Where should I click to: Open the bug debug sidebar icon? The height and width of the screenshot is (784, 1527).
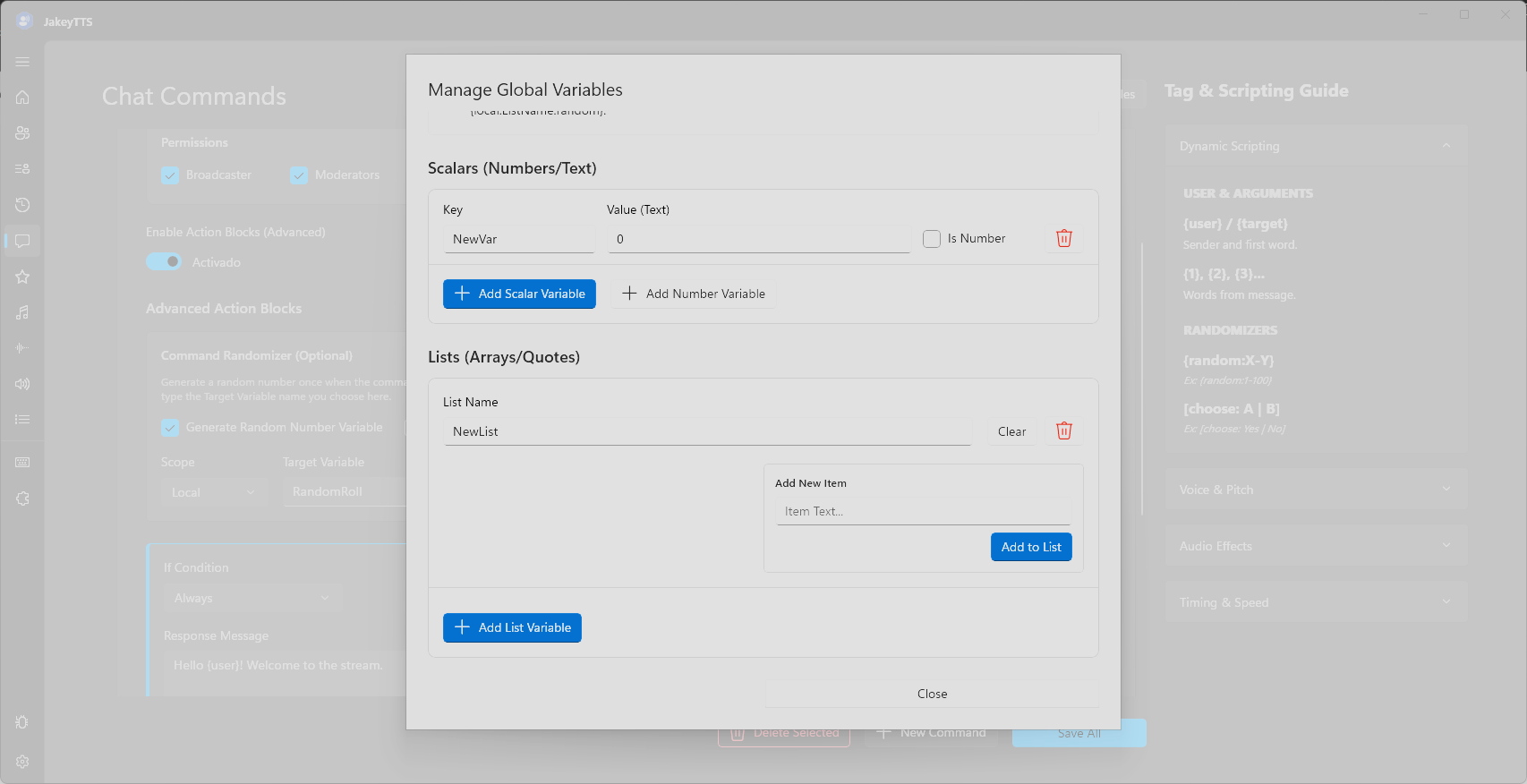22,722
